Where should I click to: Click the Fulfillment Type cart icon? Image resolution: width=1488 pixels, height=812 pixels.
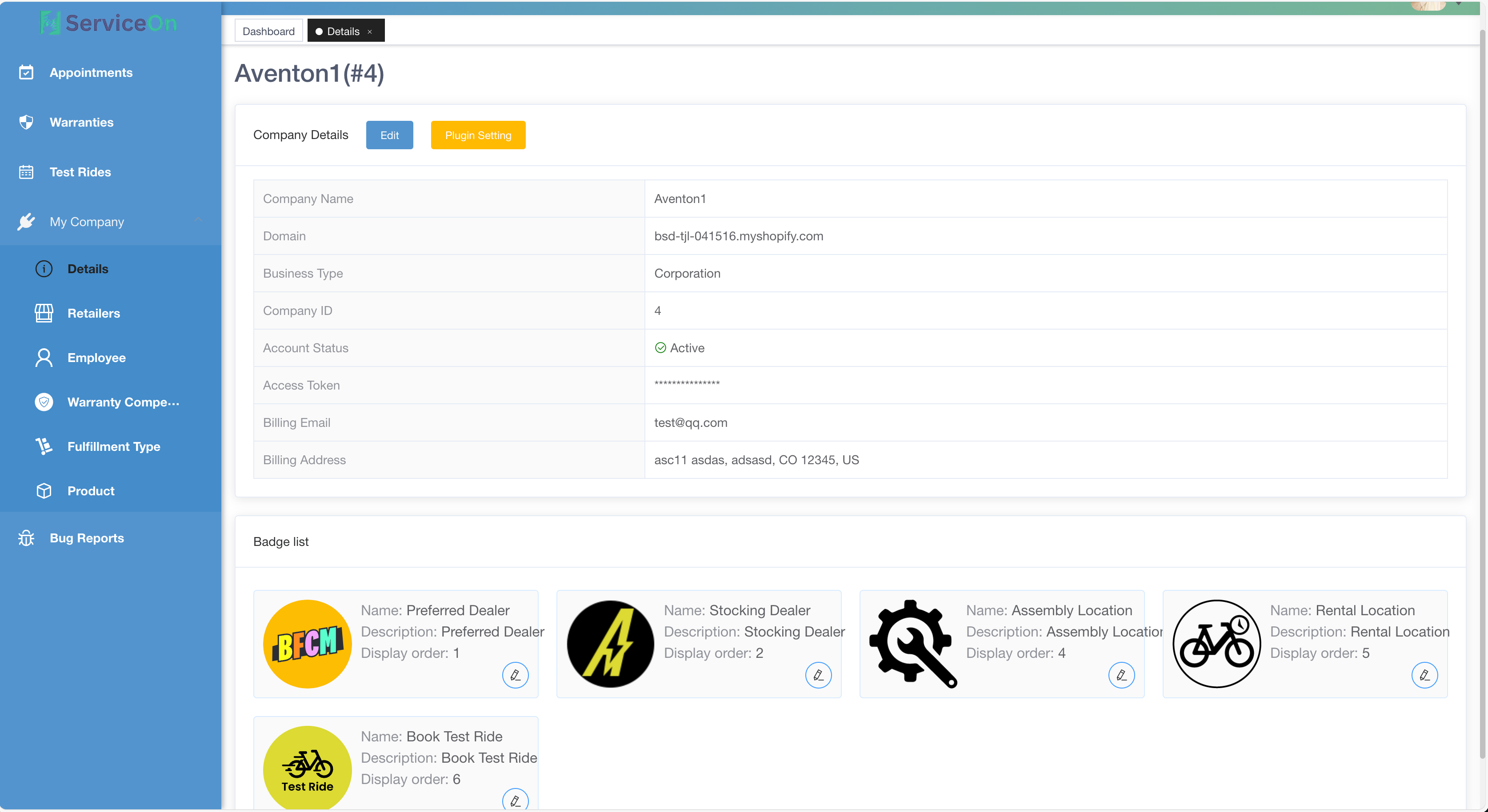44,446
